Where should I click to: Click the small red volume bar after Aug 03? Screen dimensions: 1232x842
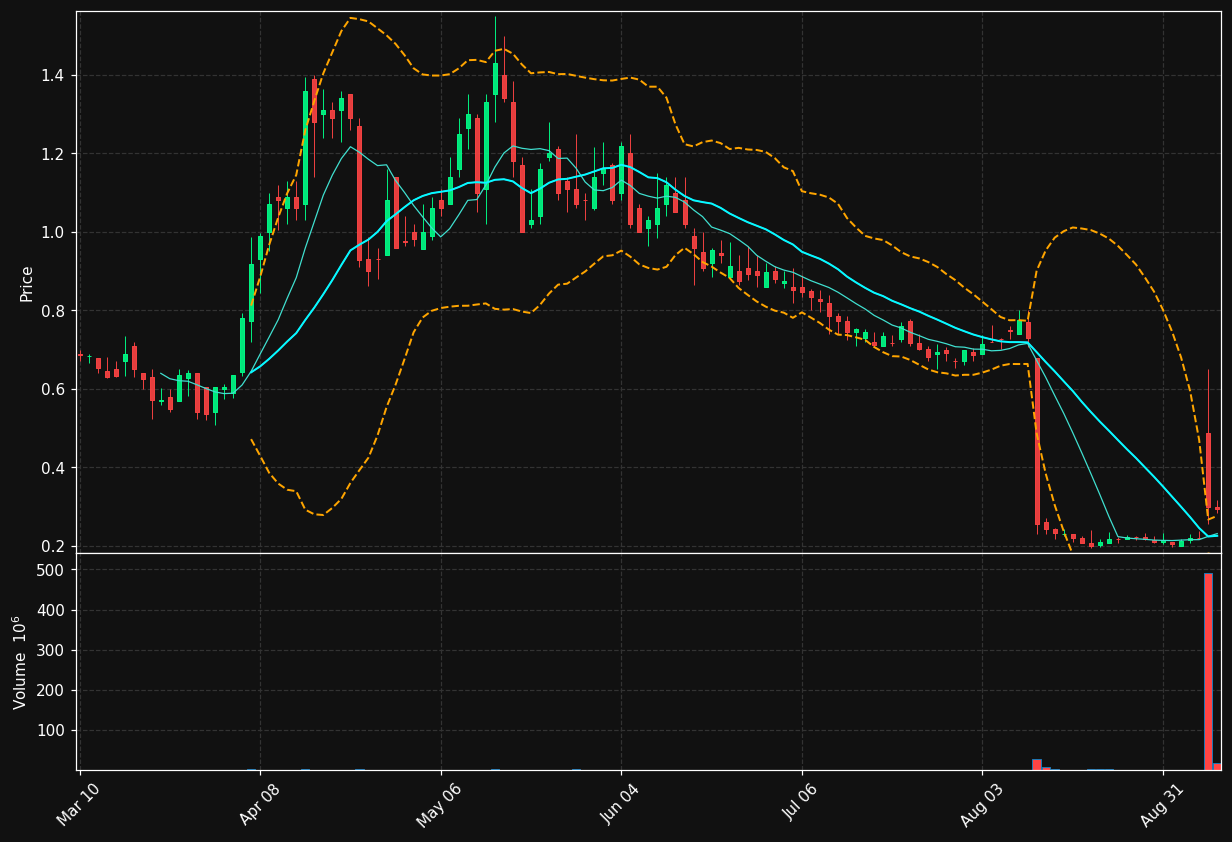tap(1037, 764)
